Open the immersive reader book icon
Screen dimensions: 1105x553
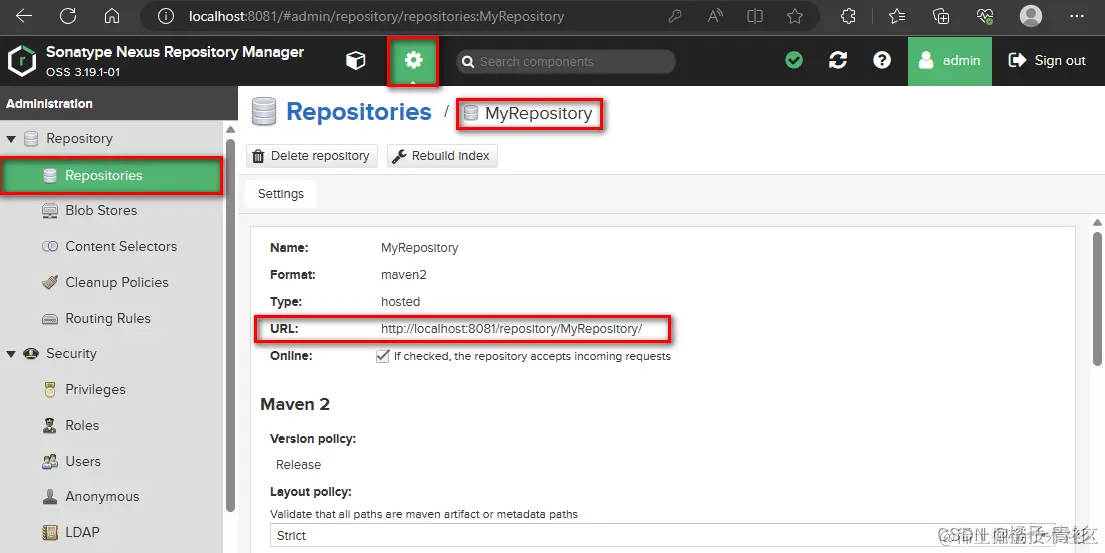click(x=755, y=16)
